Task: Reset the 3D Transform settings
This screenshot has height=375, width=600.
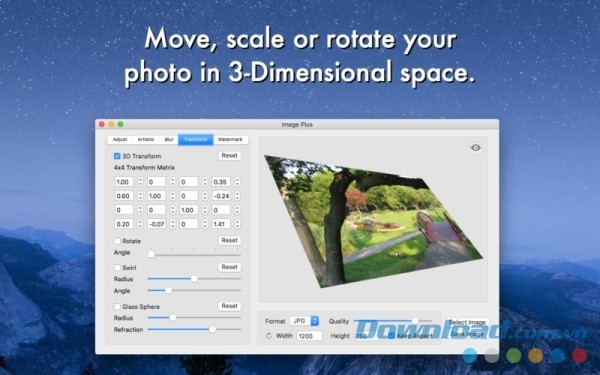Action: [230, 156]
